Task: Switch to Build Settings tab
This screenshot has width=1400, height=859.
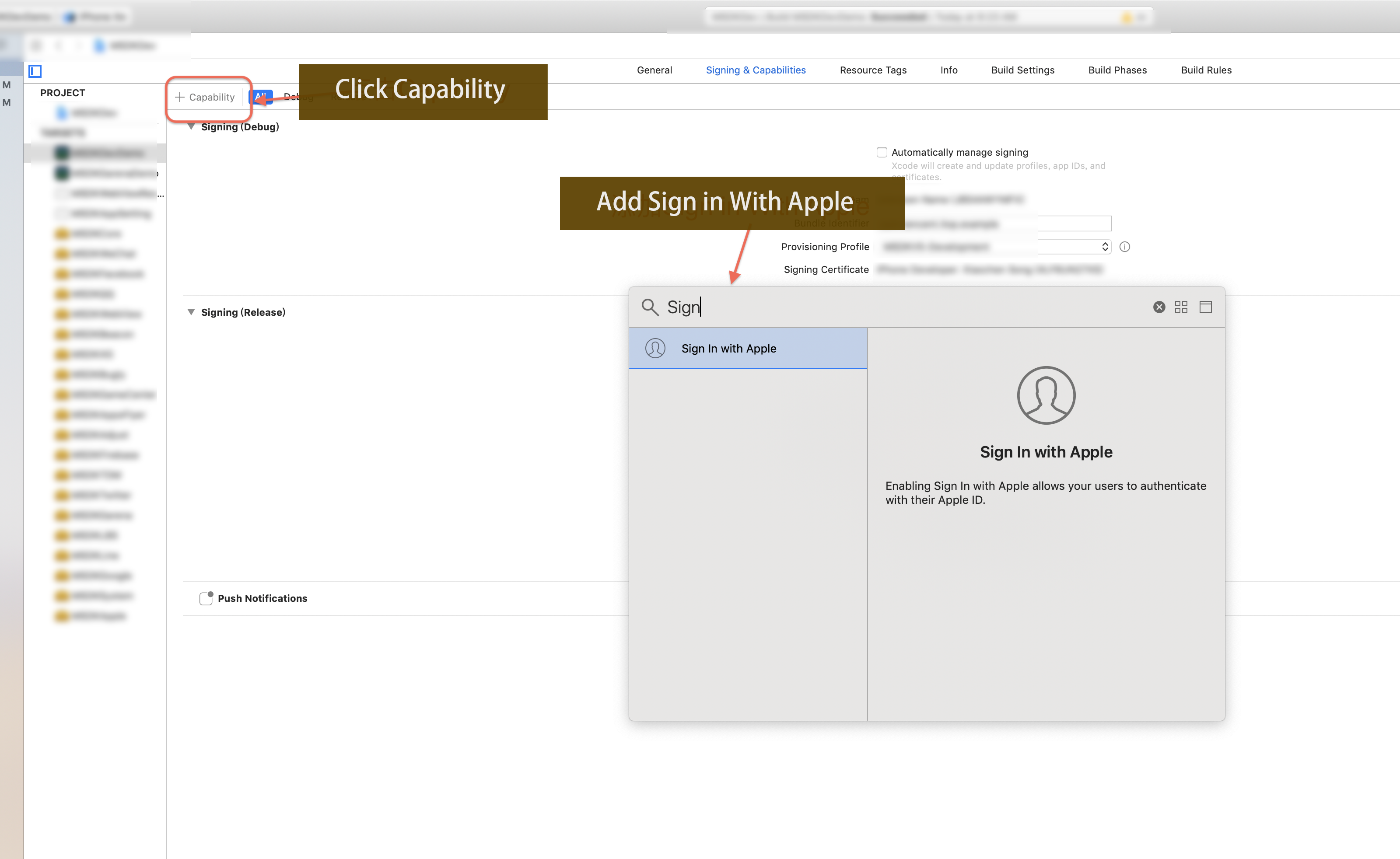Action: 1021,70
